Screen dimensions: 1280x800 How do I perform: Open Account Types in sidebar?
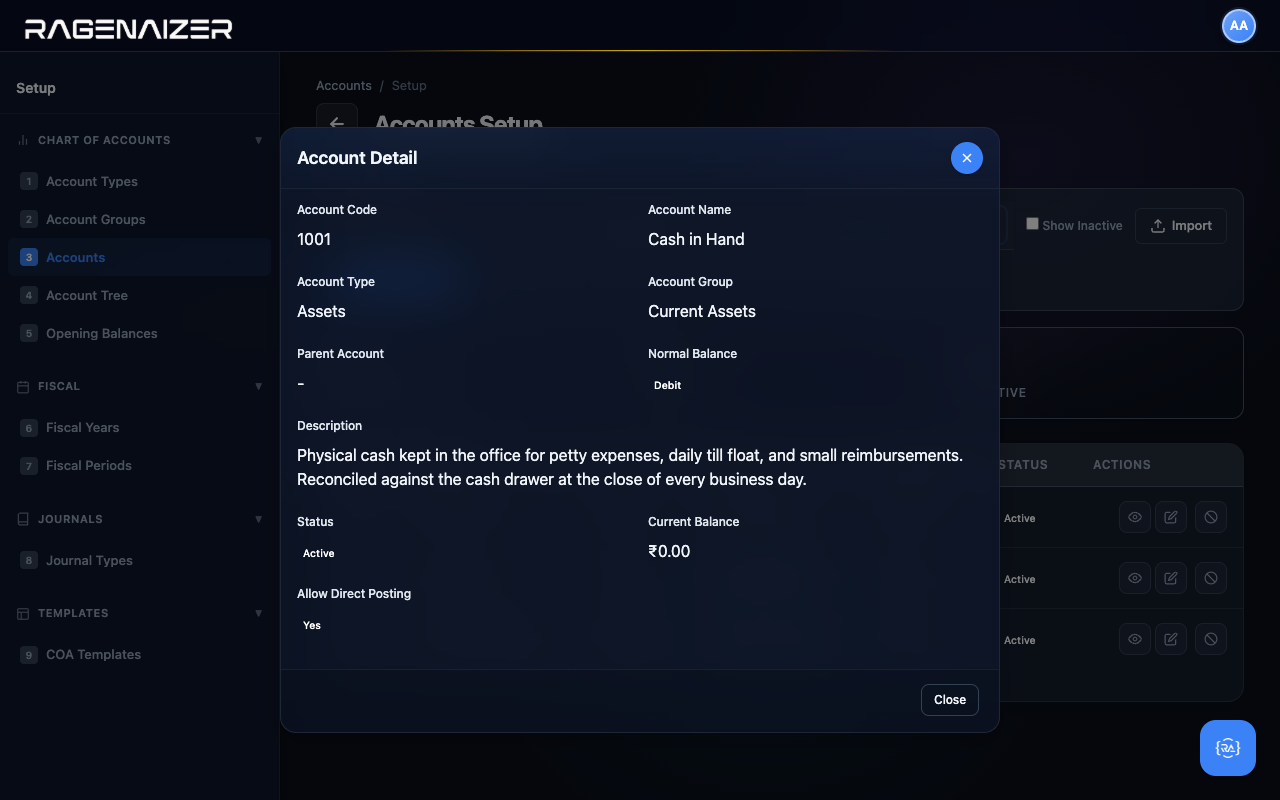139,181
